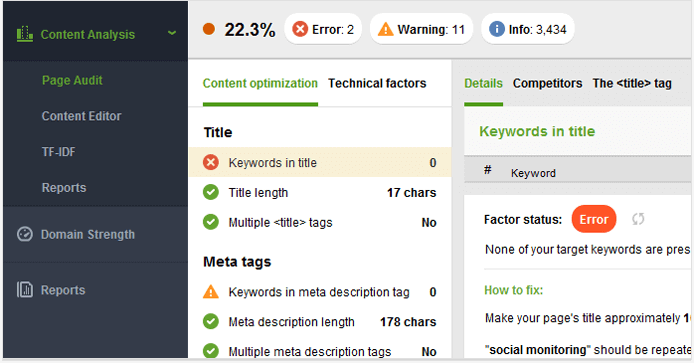Filter by Warning: 11 badge
Viewport: 694px width, 363px height.
point(421,29)
